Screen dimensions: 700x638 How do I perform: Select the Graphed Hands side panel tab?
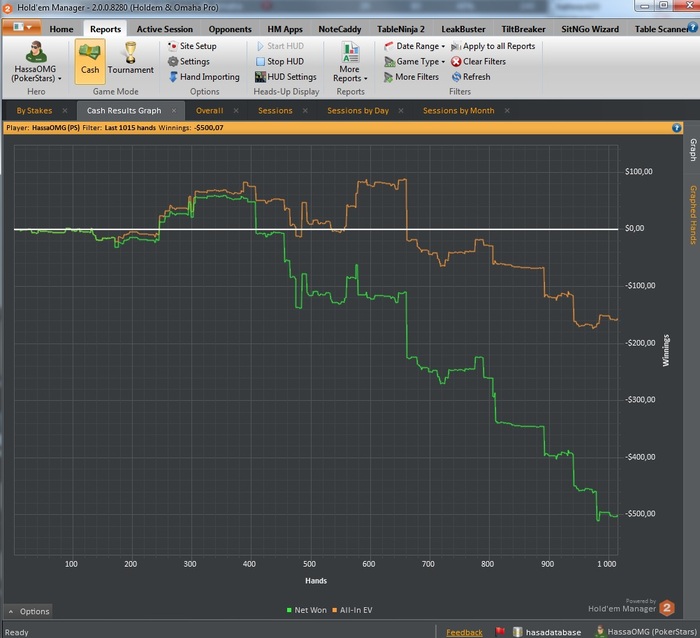(693, 215)
